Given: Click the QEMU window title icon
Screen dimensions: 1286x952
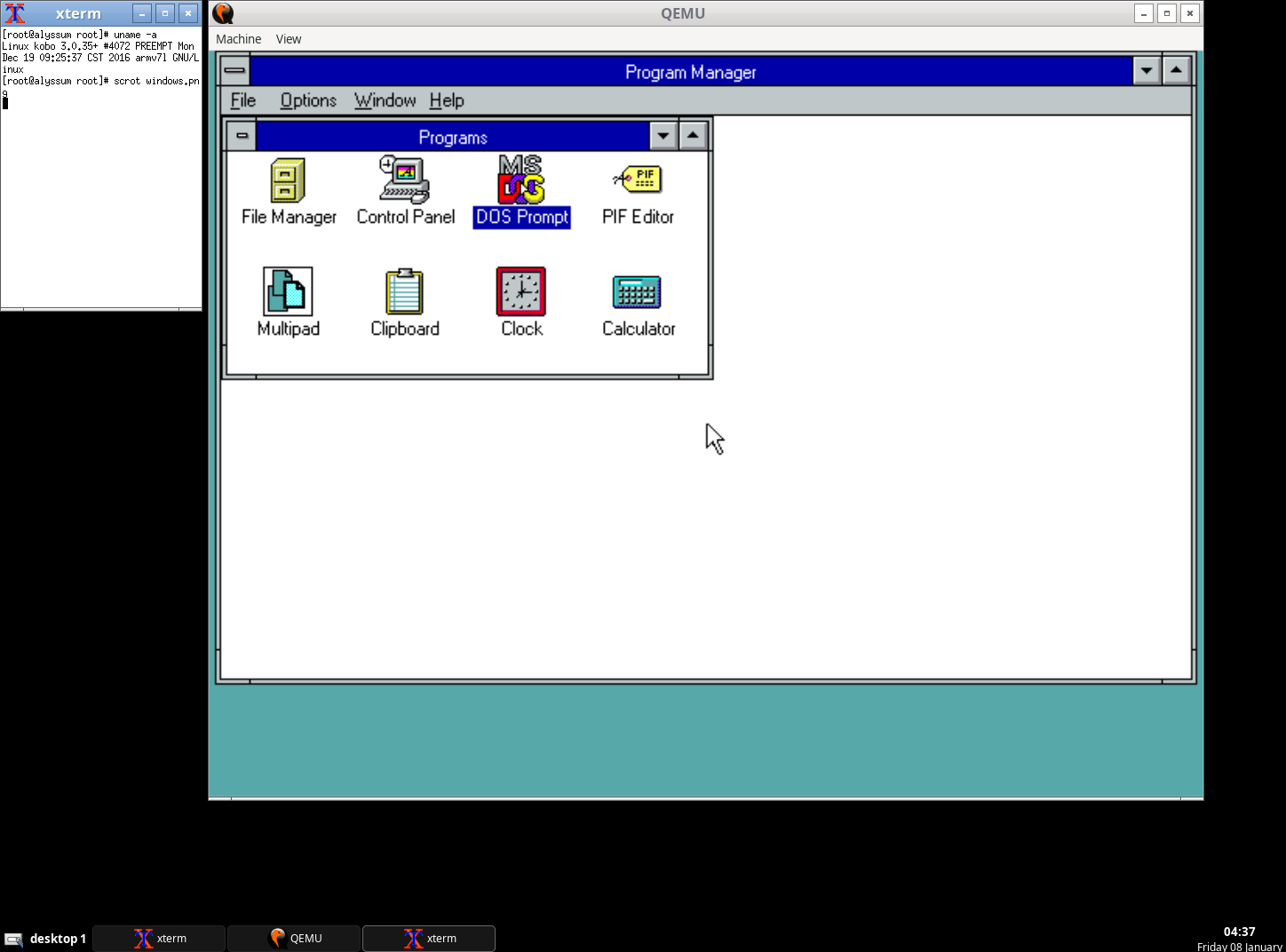Looking at the screenshot, I should pos(223,13).
